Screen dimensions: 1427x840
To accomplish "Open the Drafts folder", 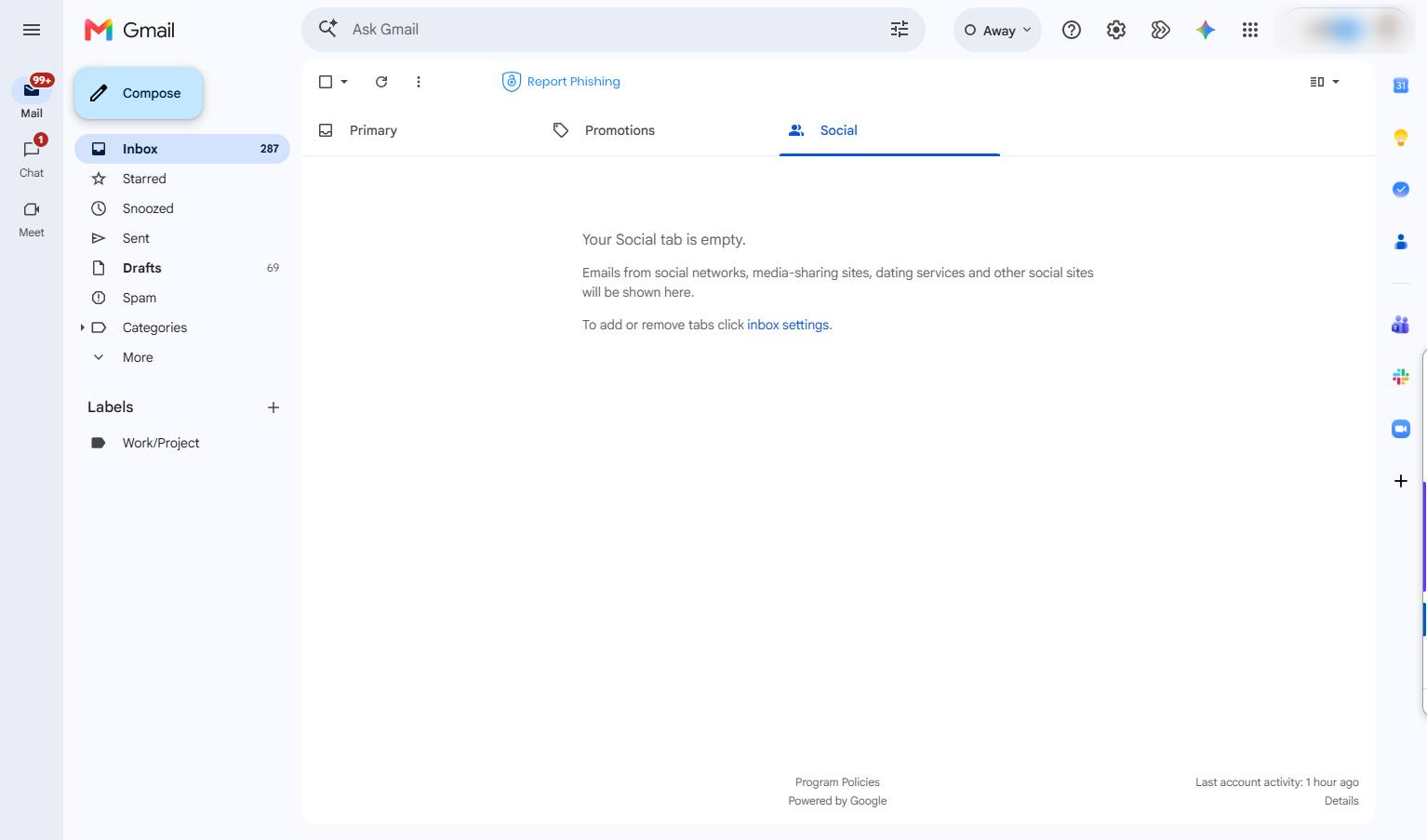I will (x=182, y=268).
